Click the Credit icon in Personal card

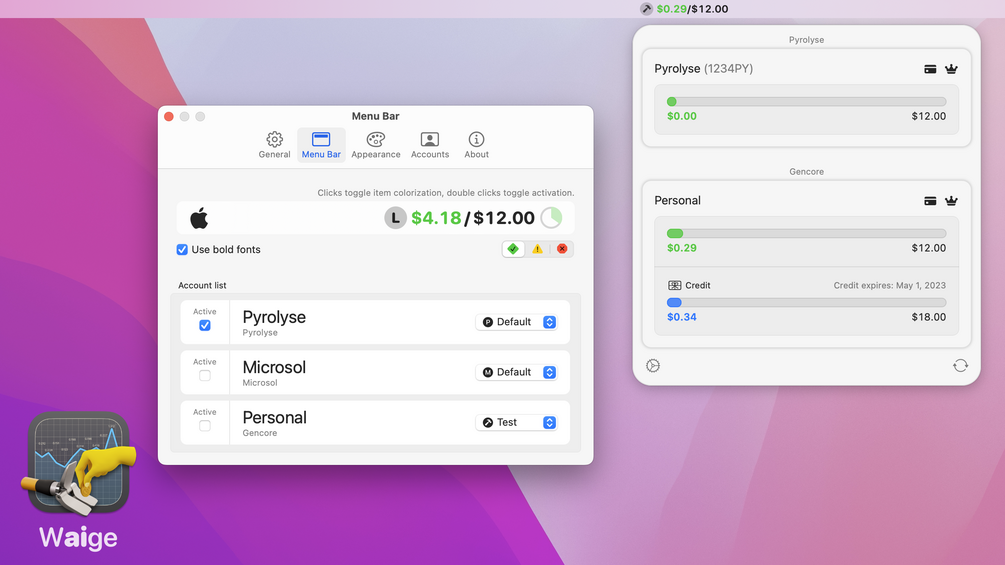[674, 285]
